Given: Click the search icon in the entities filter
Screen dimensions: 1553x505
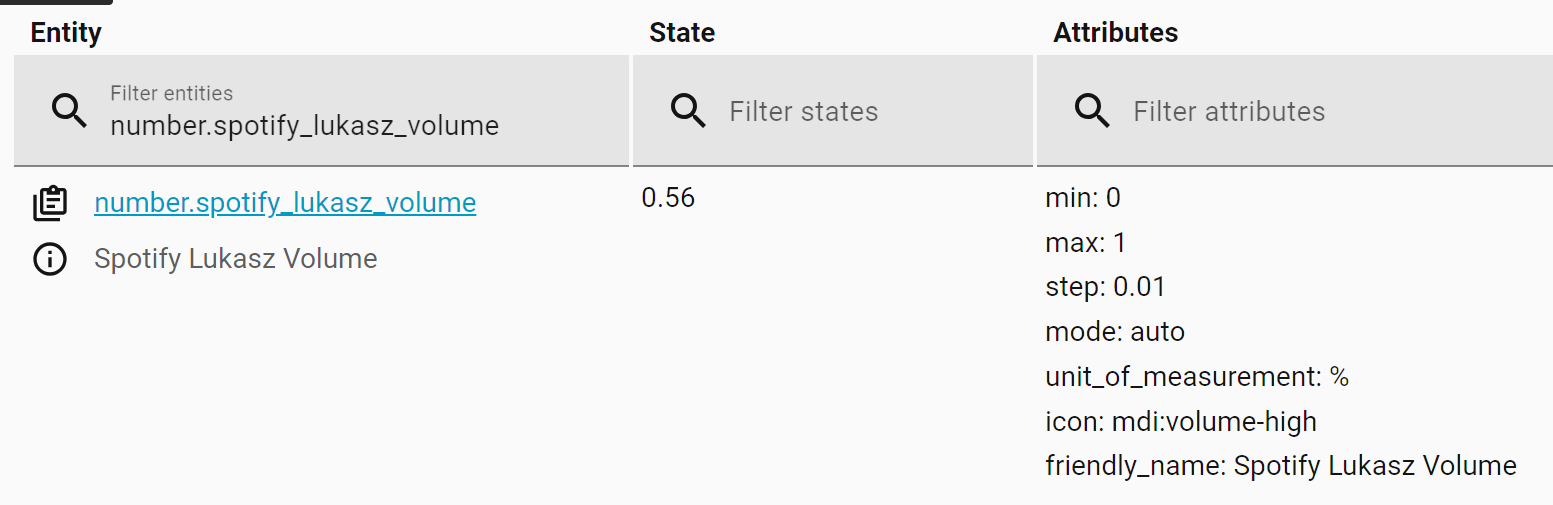Looking at the screenshot, I should coord(69,111).
